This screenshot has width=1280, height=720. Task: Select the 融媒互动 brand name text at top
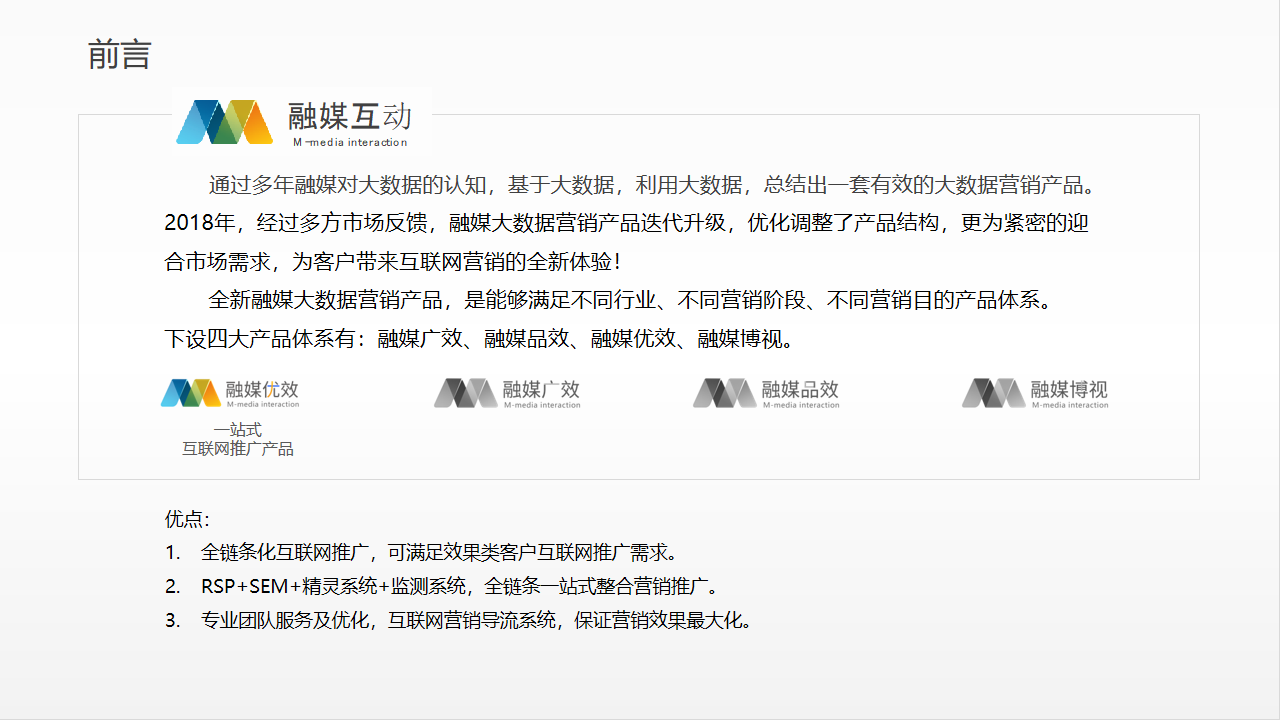coord(349,117)
